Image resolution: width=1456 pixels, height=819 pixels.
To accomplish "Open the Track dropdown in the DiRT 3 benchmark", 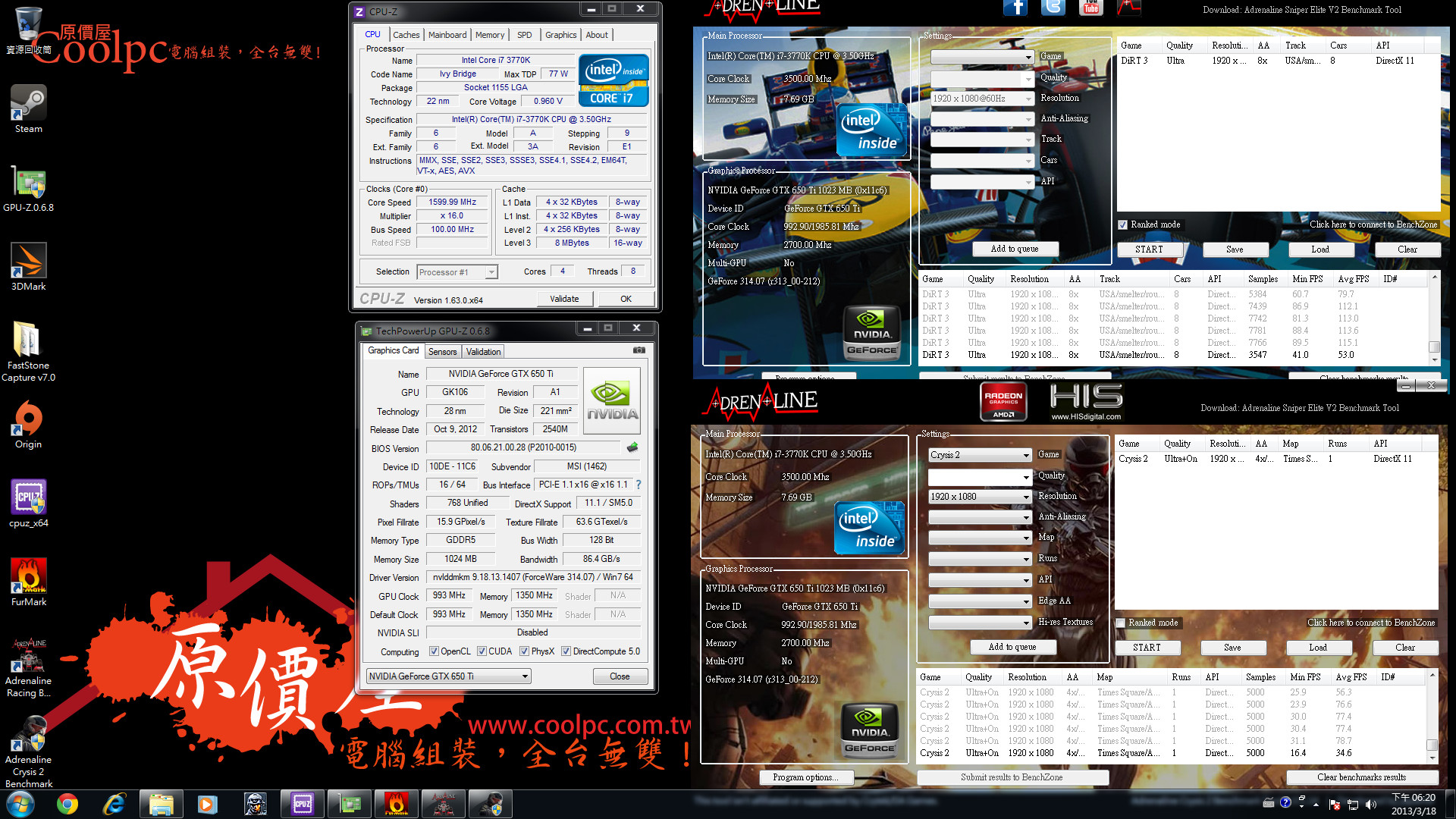I will click(982, 140).
